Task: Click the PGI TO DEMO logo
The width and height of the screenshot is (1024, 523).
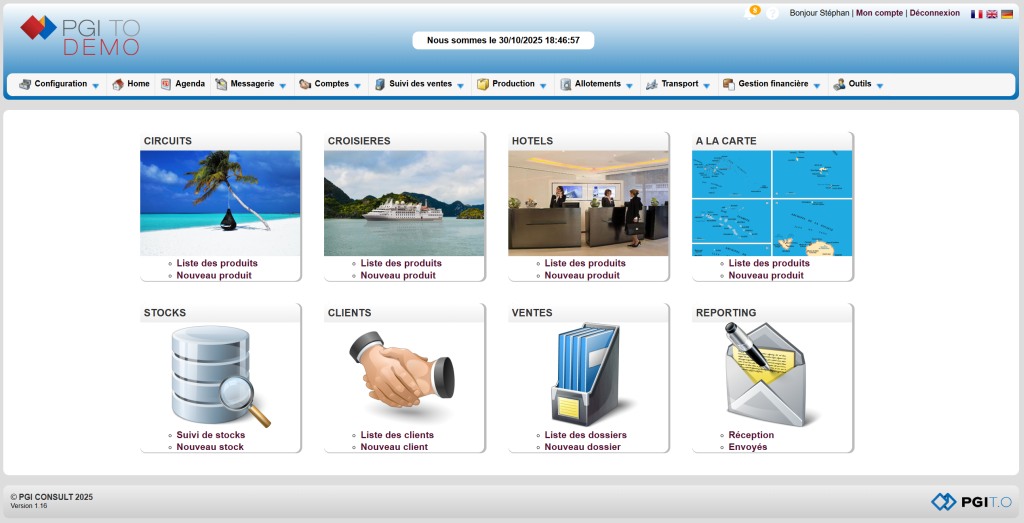Action: click(80, 36)
